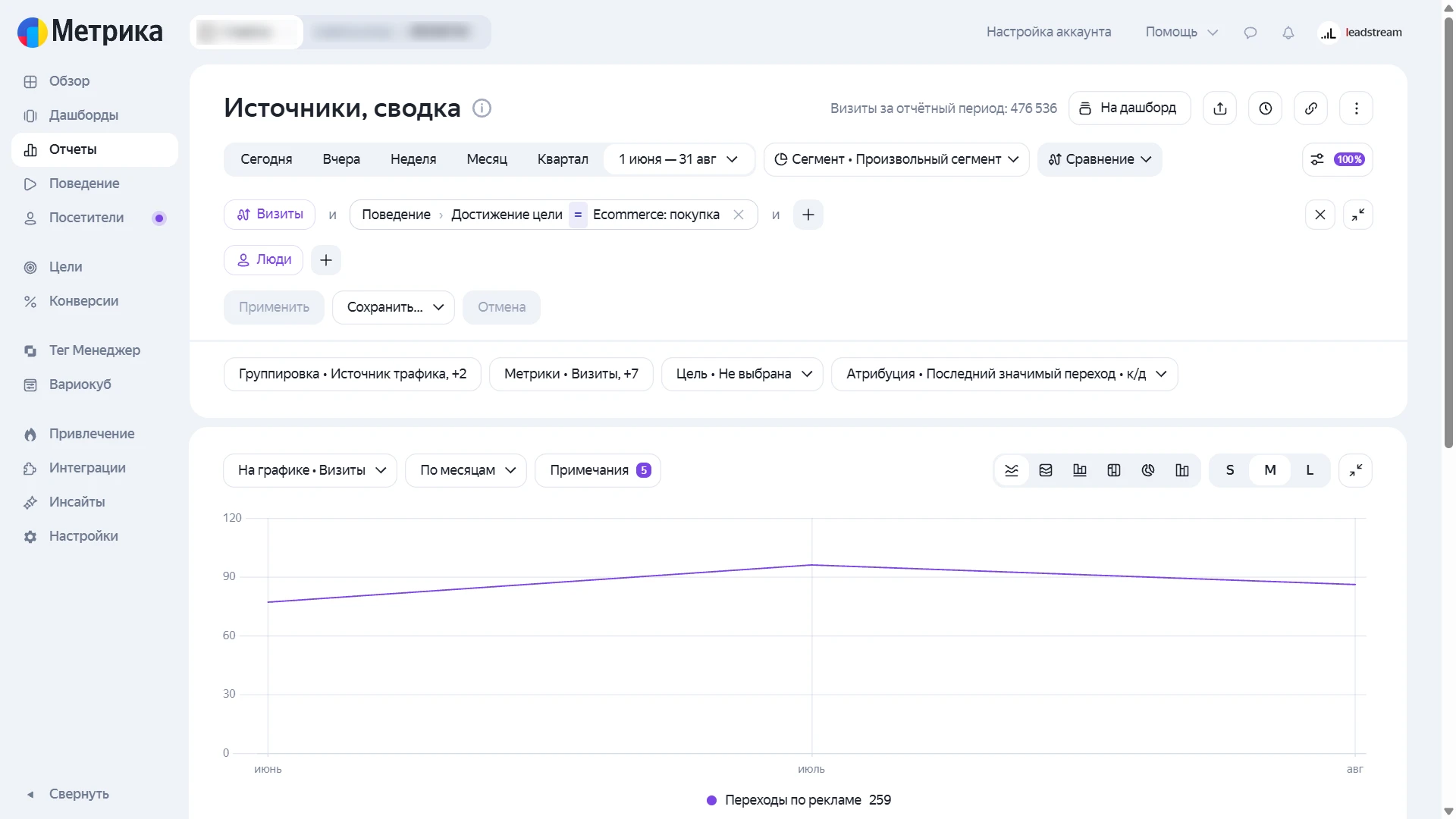This screenshot has height=819, width=1456.
Task: Select the Сегодня period
Action: (266, 159)
